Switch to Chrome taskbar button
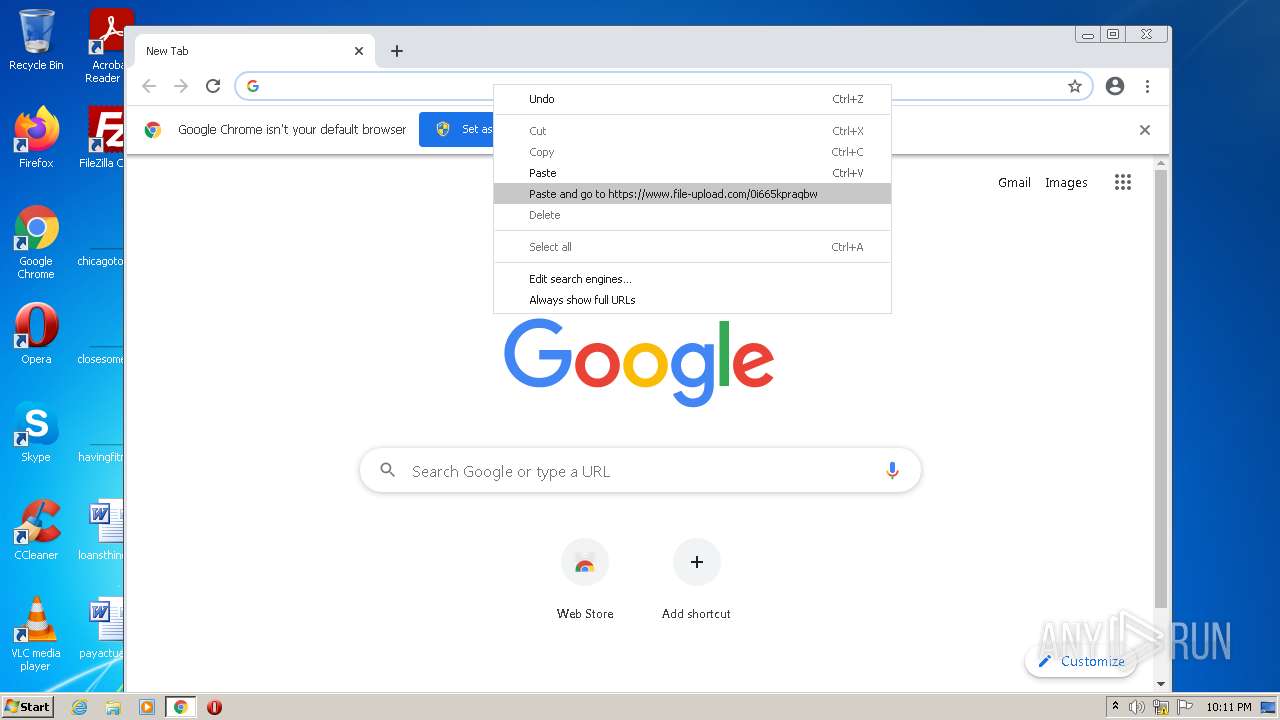Screen dimensions: 1280x720 click(x=180, y=707)
